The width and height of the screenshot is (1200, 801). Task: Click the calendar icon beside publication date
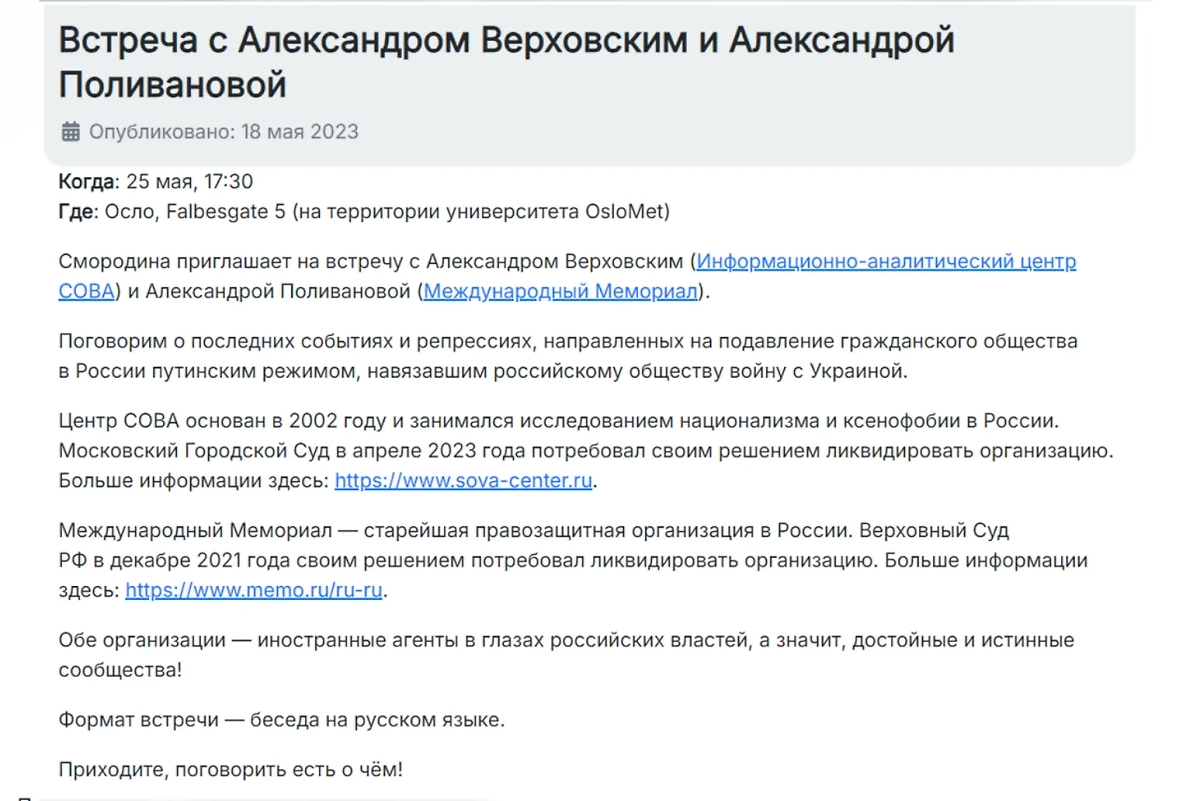pyautogui.click(x=70, y=131)
